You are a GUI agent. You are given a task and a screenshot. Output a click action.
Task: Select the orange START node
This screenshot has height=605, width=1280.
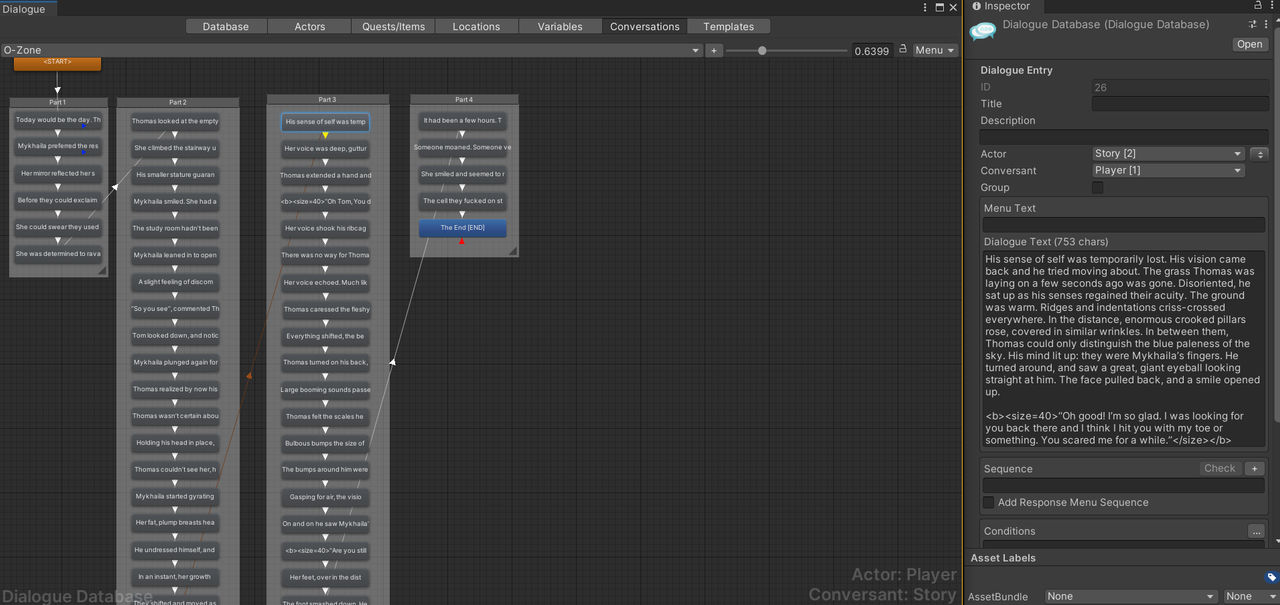(x=57, y=62)
